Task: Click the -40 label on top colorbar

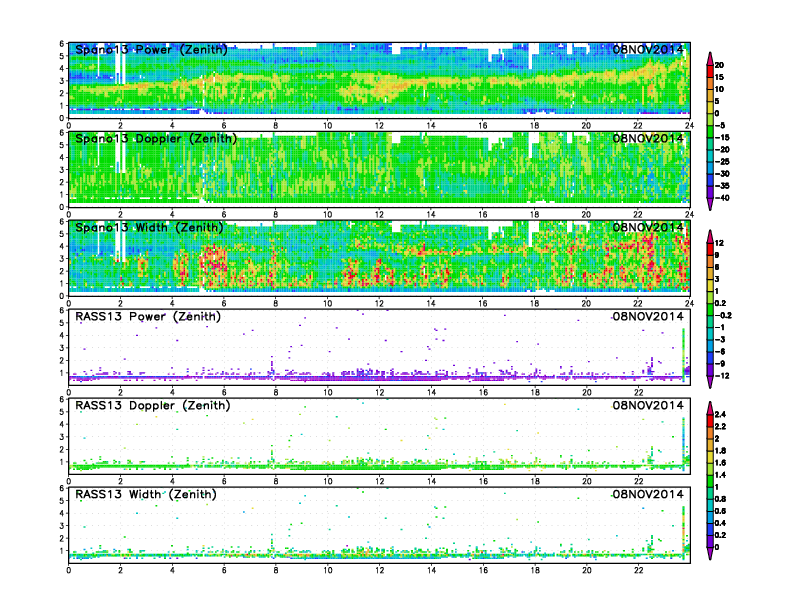Action: (722, 198)
